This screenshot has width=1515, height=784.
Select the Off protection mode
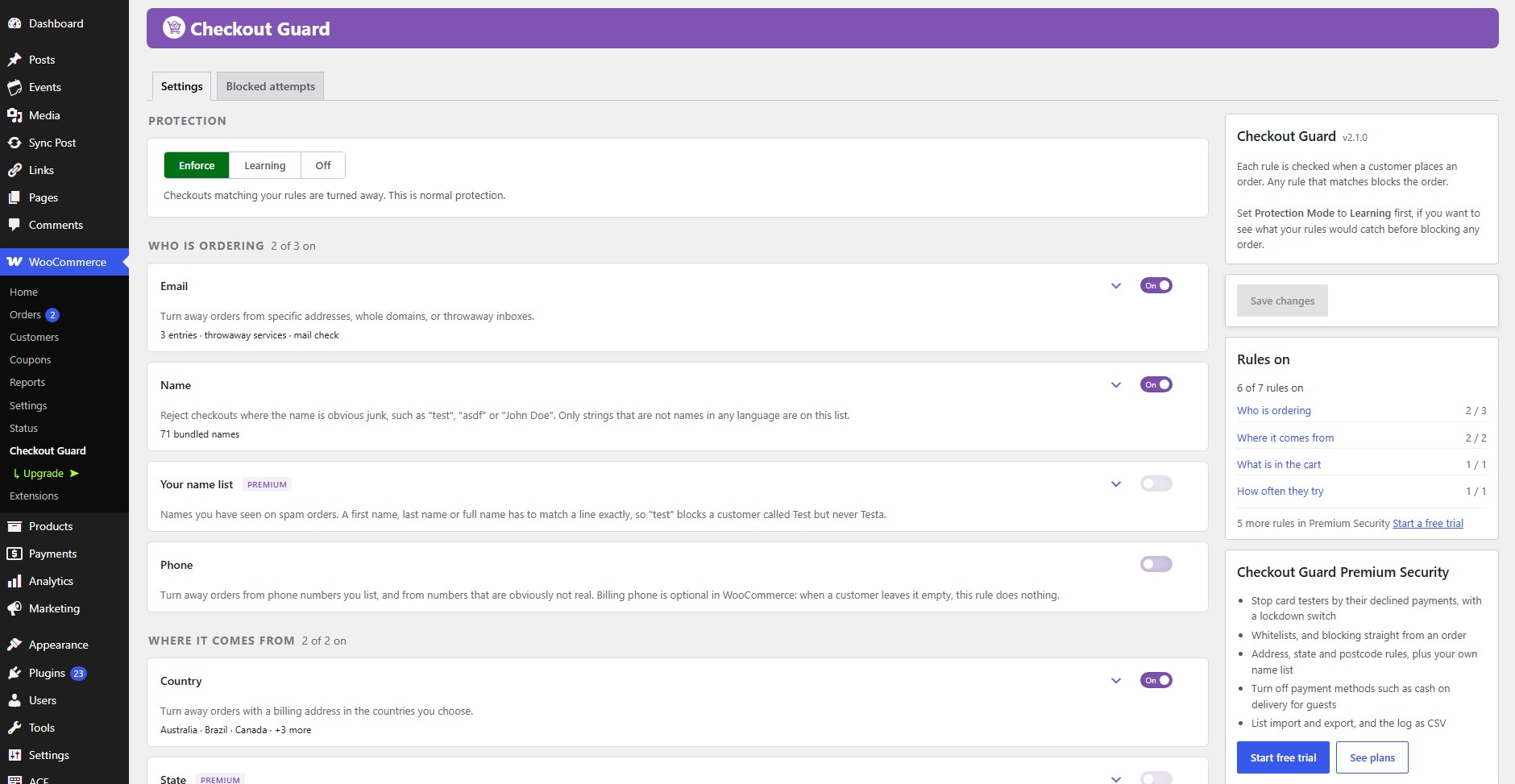click(x=323, y=165)
